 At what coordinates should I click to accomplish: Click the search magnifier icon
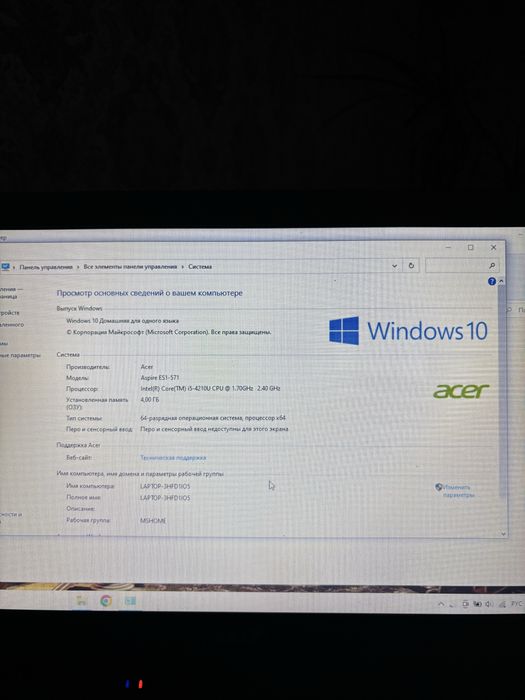click(x=492, y=266)
